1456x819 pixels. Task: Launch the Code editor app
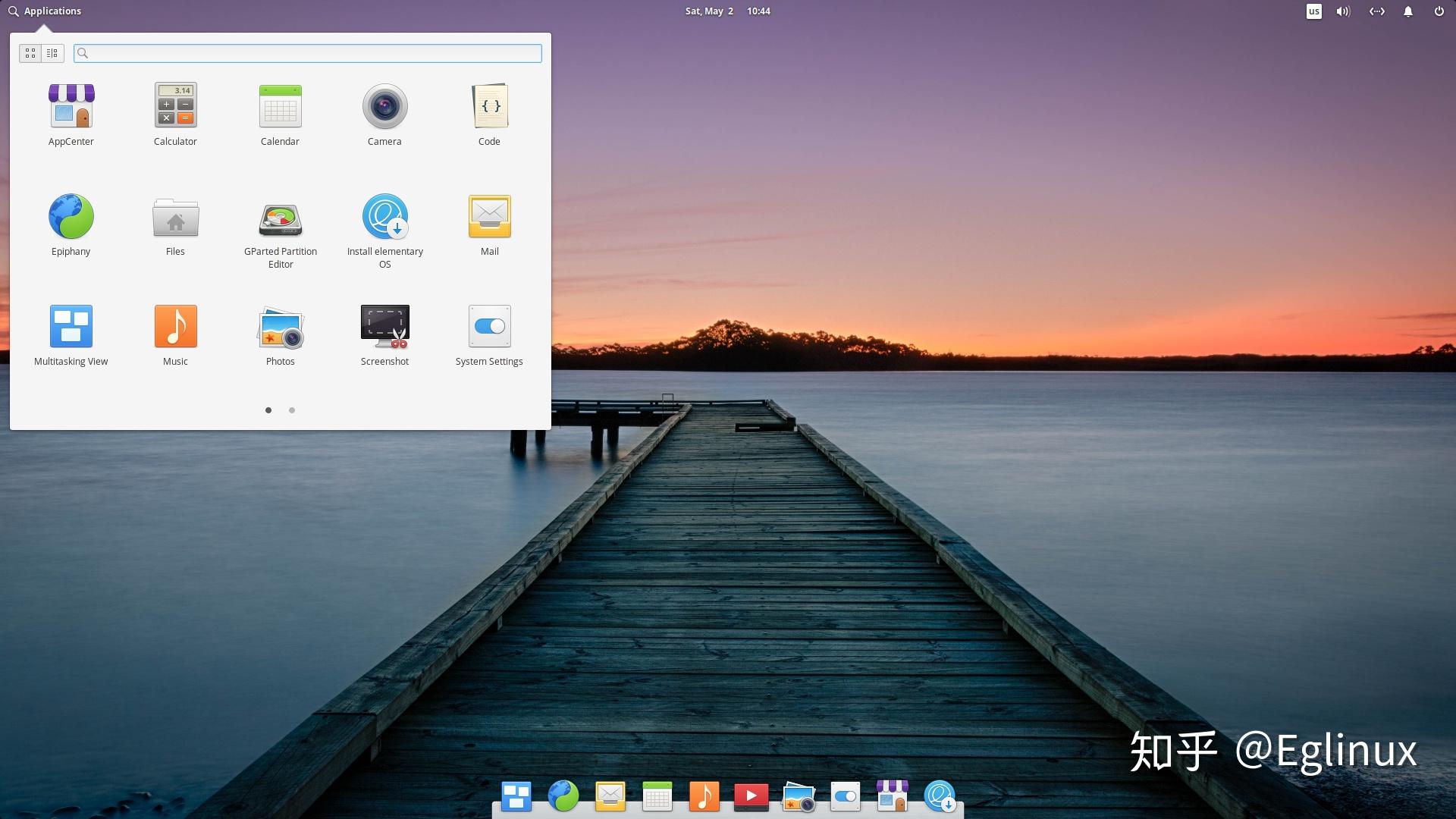[x=489, y=106]
